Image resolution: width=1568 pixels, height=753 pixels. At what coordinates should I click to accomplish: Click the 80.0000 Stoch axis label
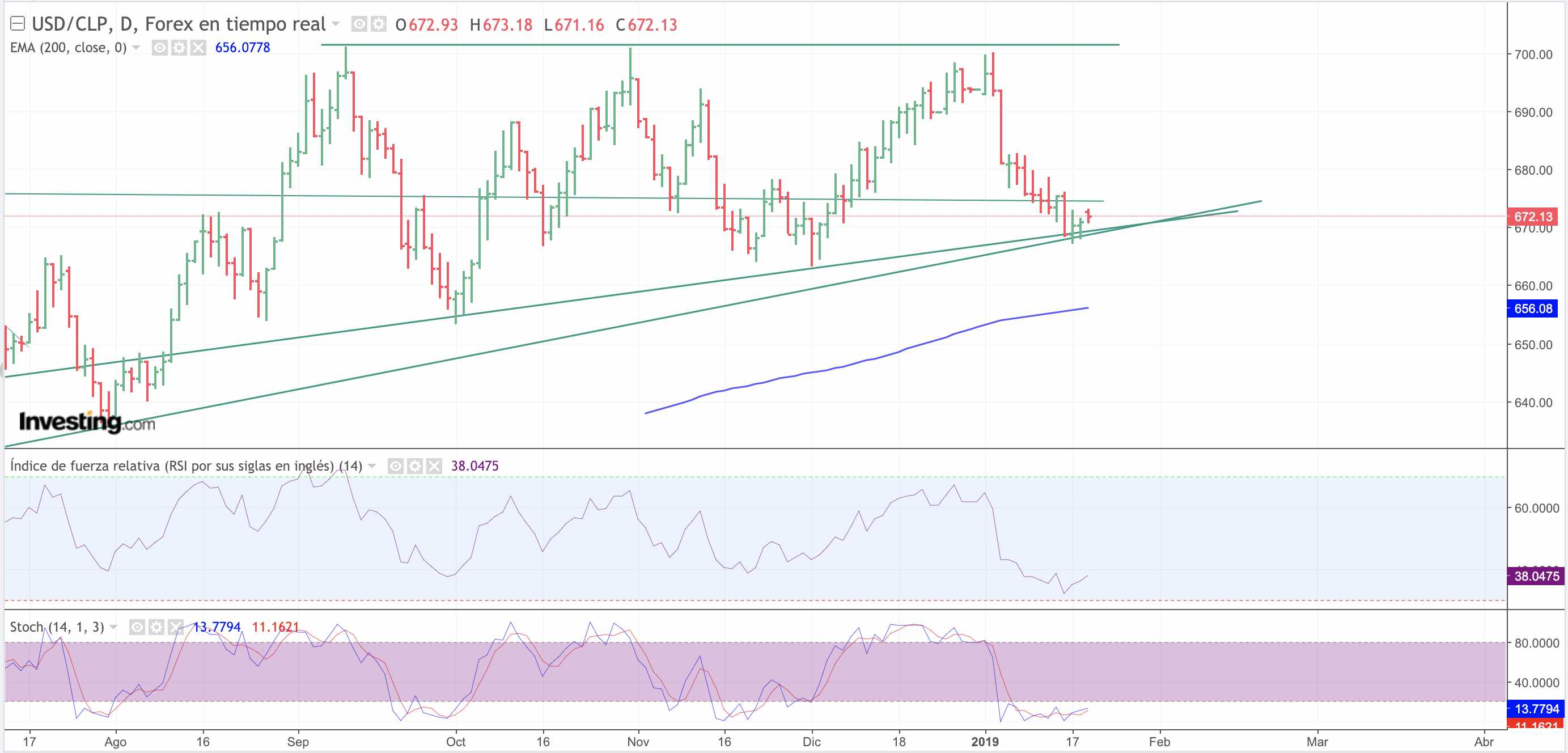tap(1536, 644)
